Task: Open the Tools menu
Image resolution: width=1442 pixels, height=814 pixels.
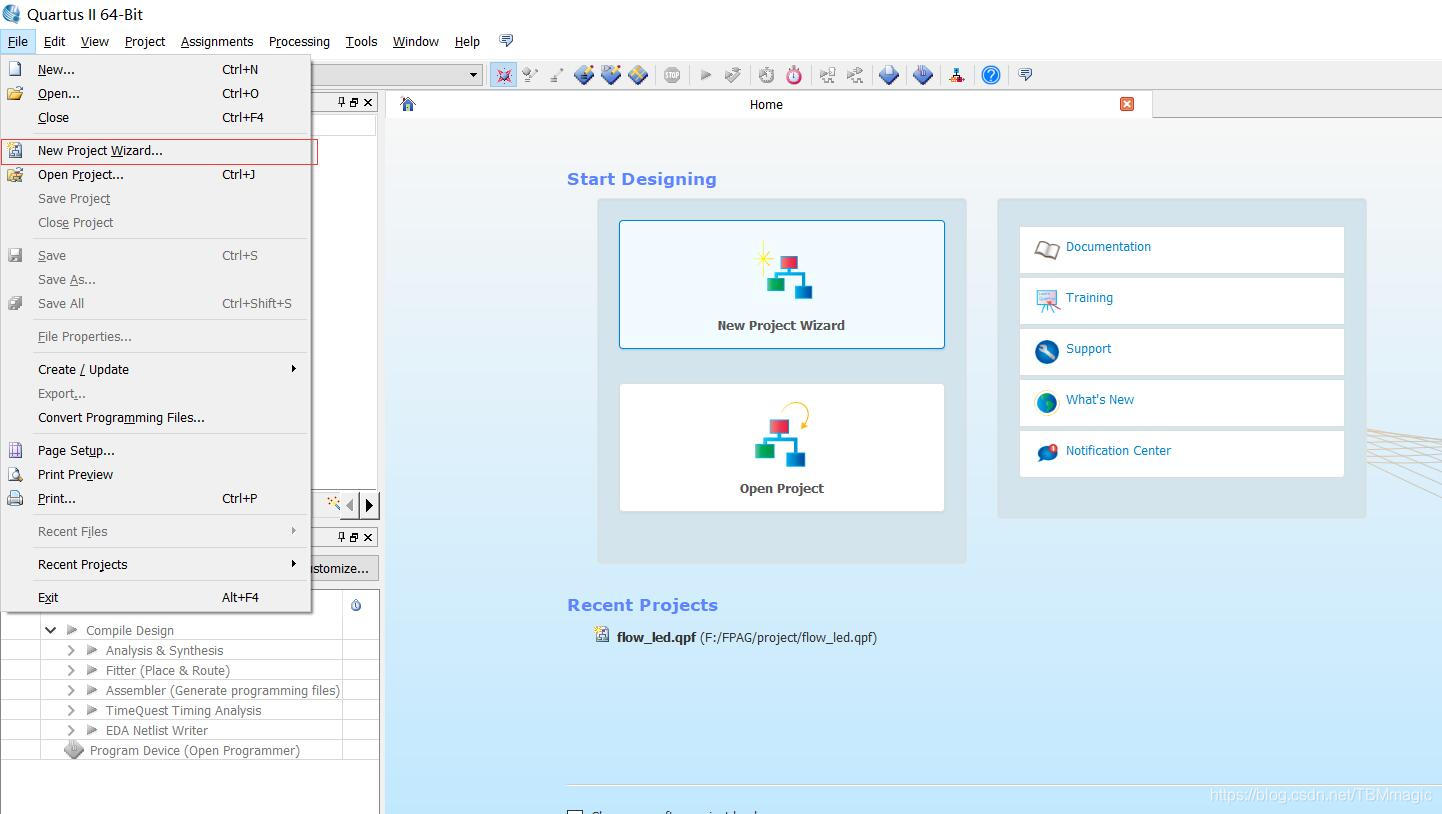Action: tap(361, 41)
